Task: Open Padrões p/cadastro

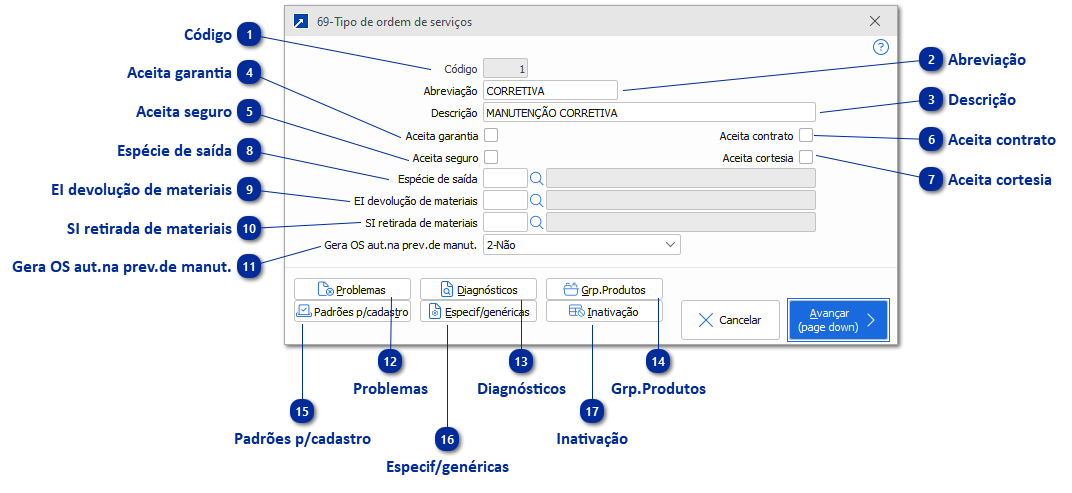Action: (353, 312)
